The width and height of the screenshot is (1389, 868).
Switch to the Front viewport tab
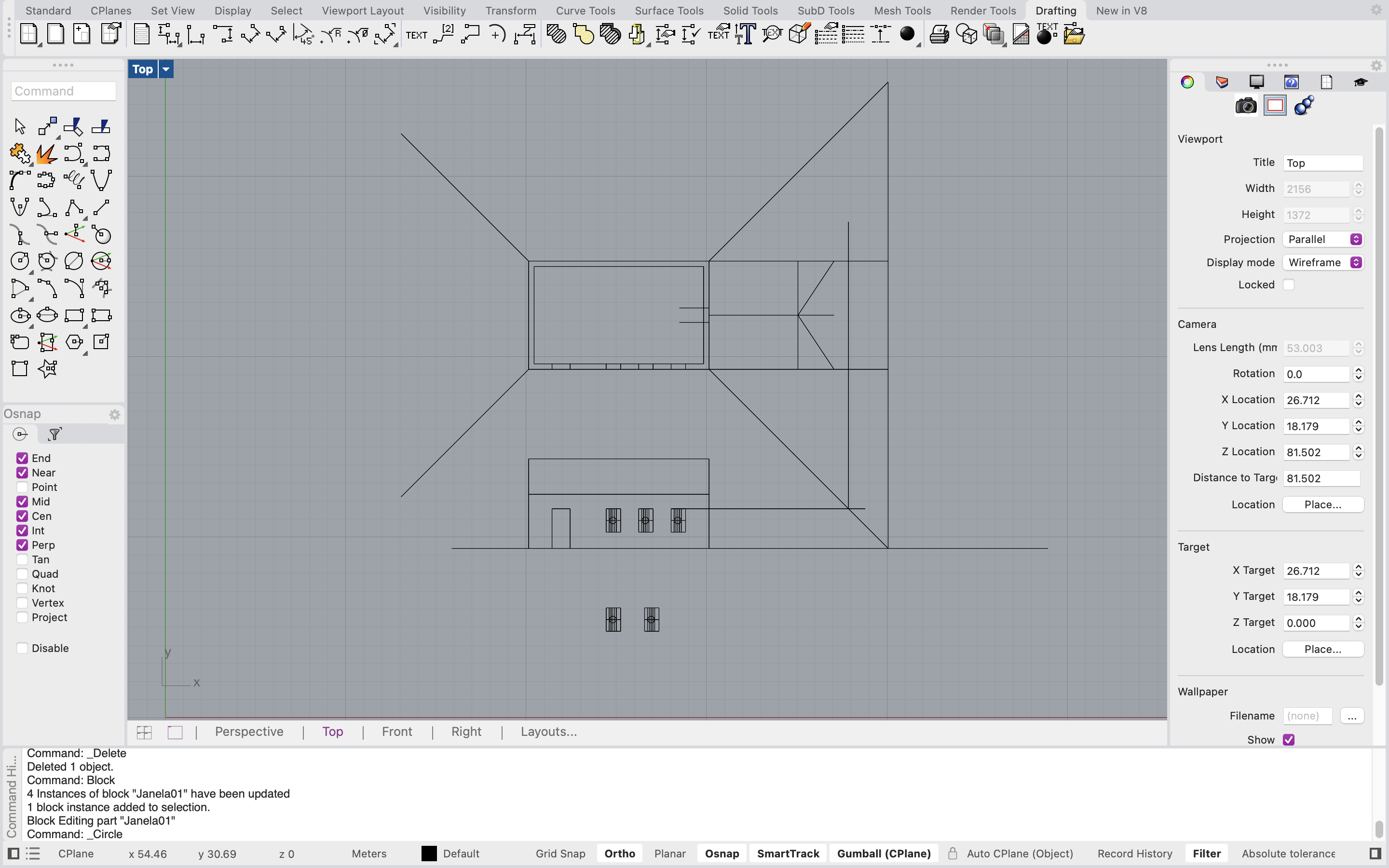pyautogui.click(x=396, y=732)
